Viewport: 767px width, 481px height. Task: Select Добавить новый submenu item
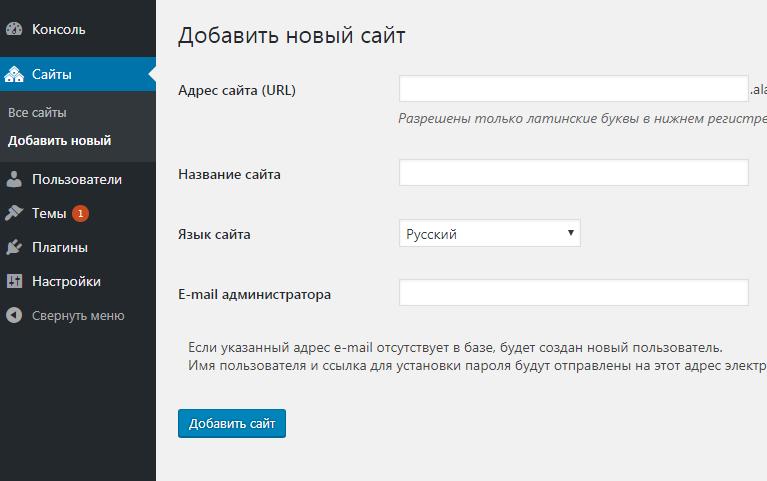coord(59,140)
